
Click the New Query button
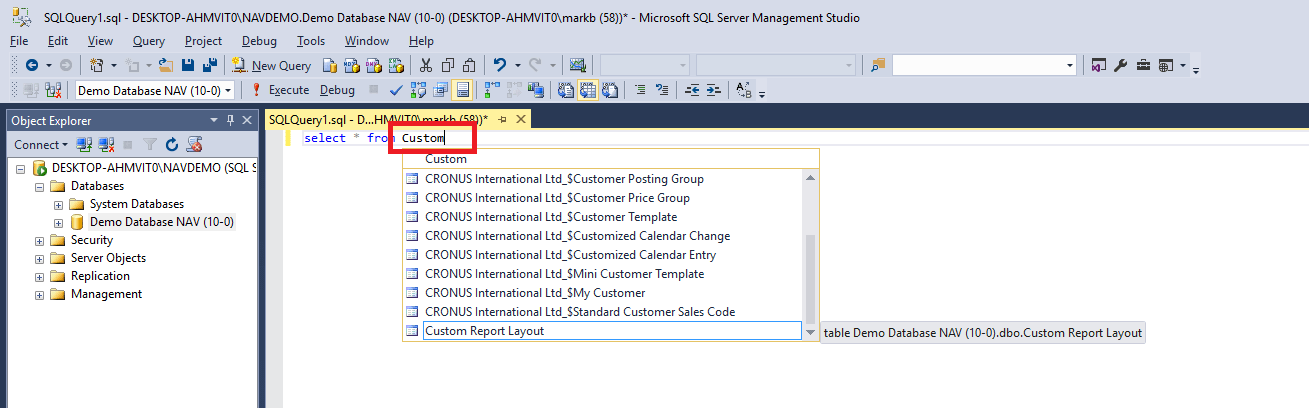coord(271,65)
